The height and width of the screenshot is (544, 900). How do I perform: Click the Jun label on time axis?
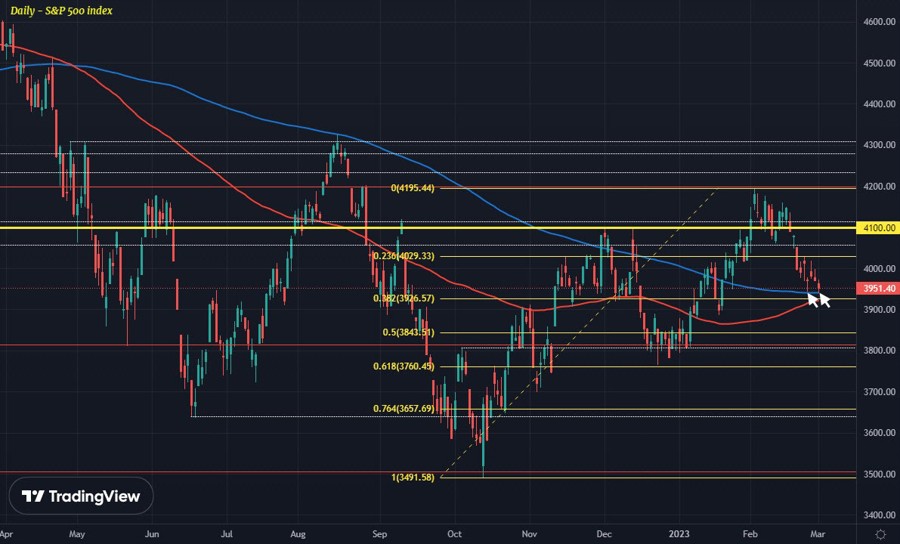[152, 534]
